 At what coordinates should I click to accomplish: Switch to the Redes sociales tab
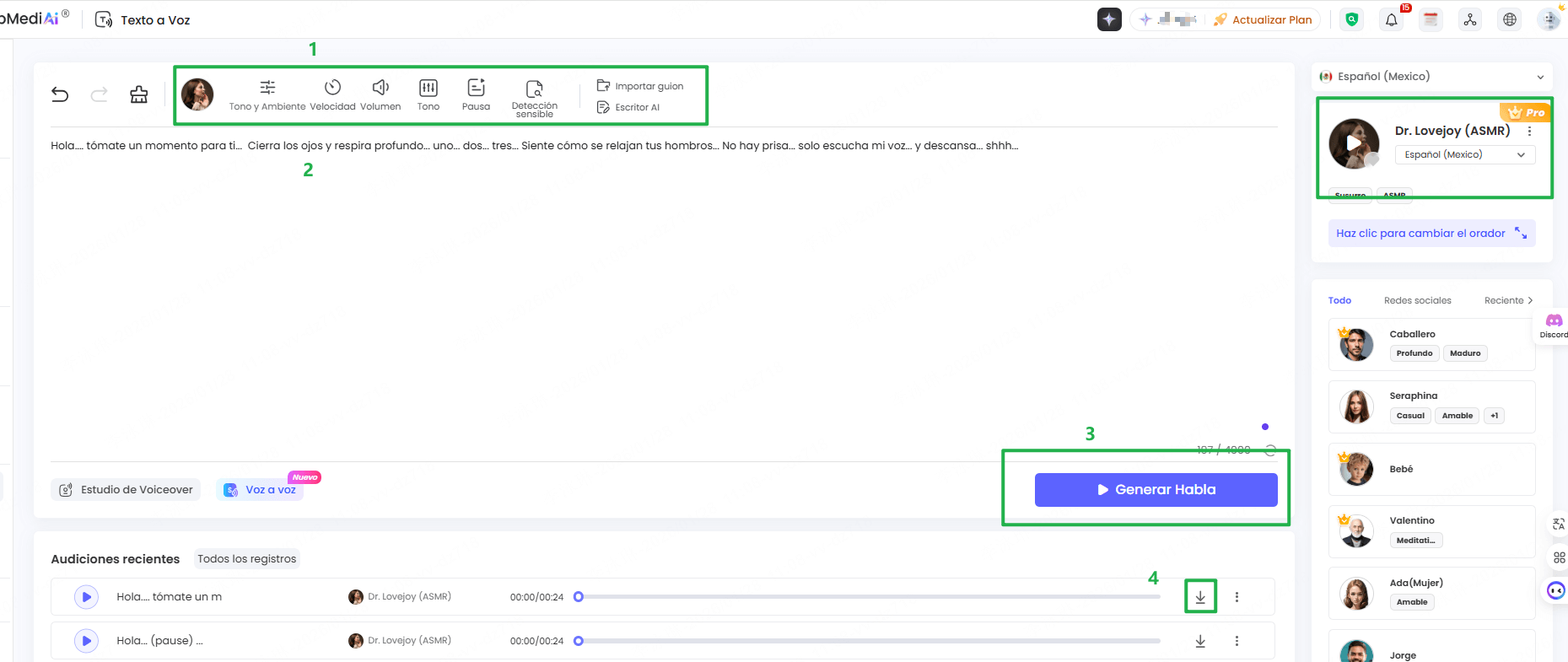click(1417, 300)
